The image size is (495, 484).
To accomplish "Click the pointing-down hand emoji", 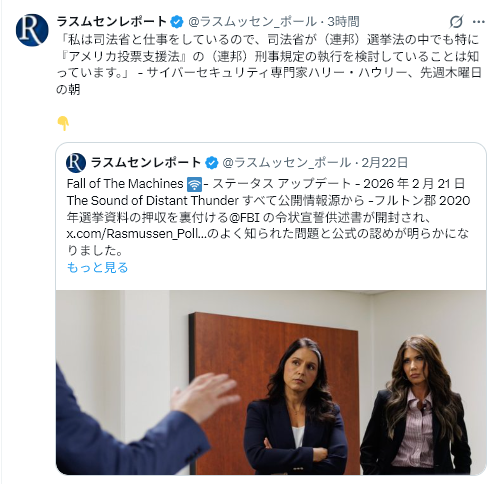I will [63, 124].
